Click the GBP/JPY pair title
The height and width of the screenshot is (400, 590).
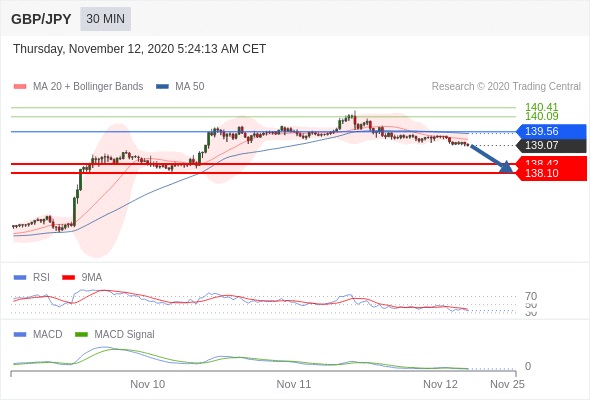click(41, 19)
